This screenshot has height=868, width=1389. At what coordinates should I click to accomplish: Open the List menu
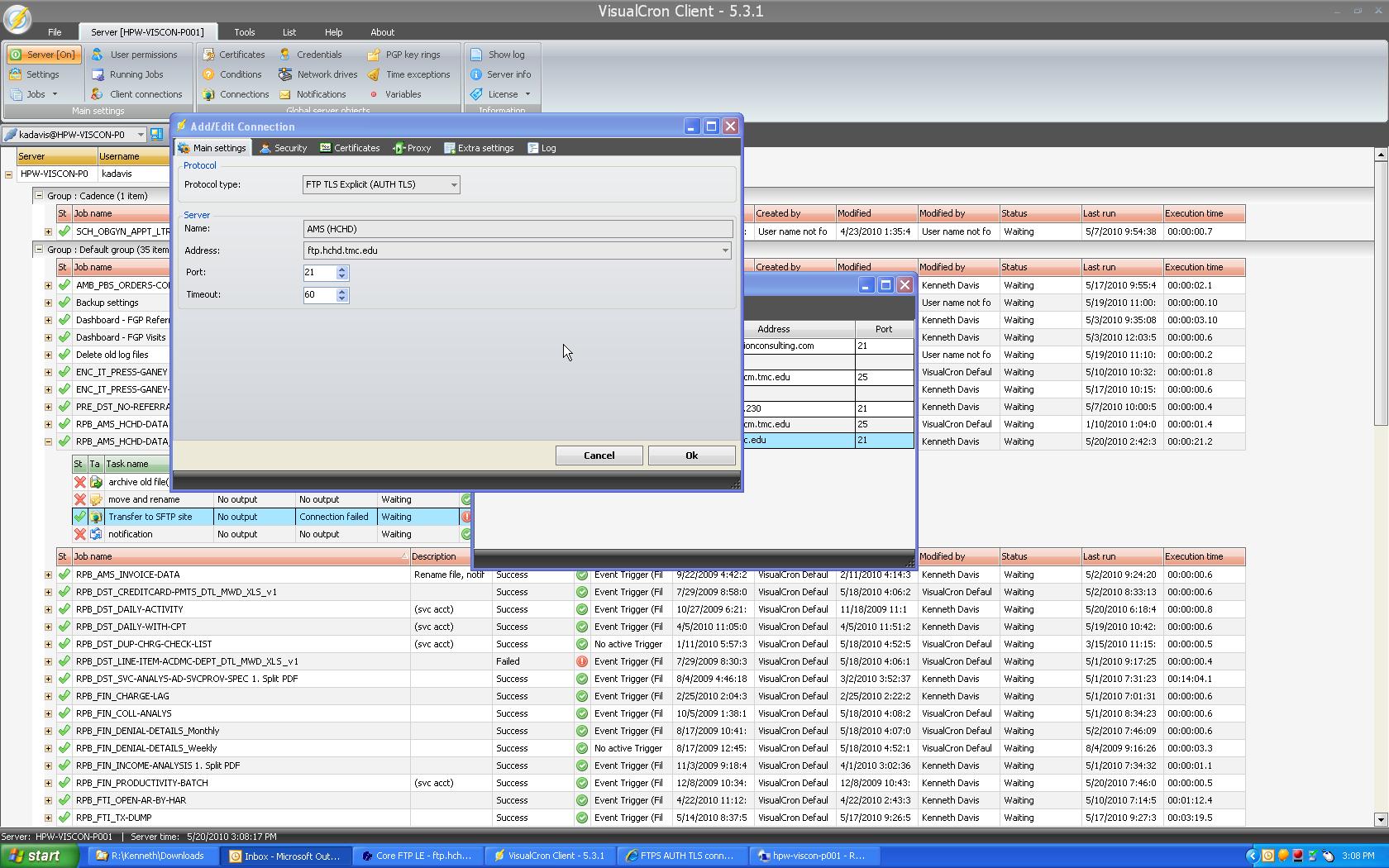click(x=289, y=32)
